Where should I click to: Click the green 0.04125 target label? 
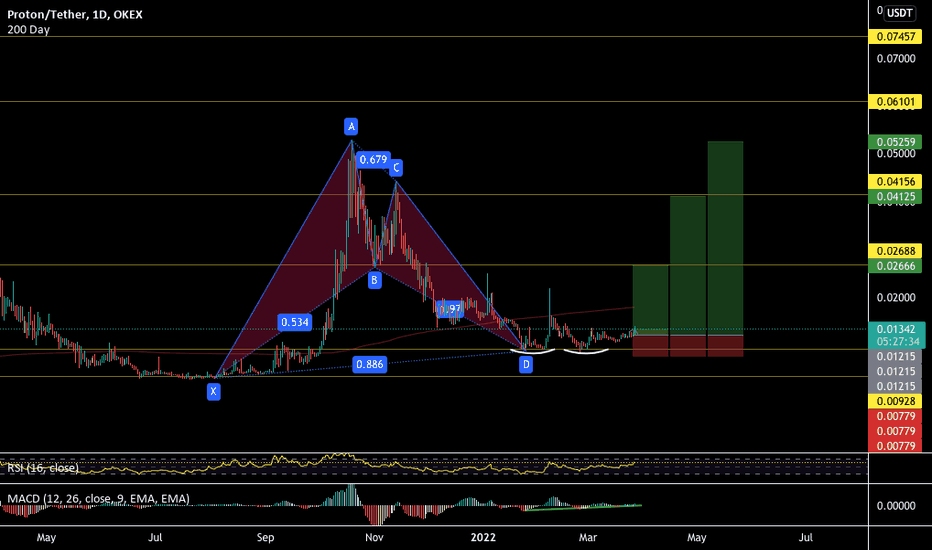click(x=896, y=197)
